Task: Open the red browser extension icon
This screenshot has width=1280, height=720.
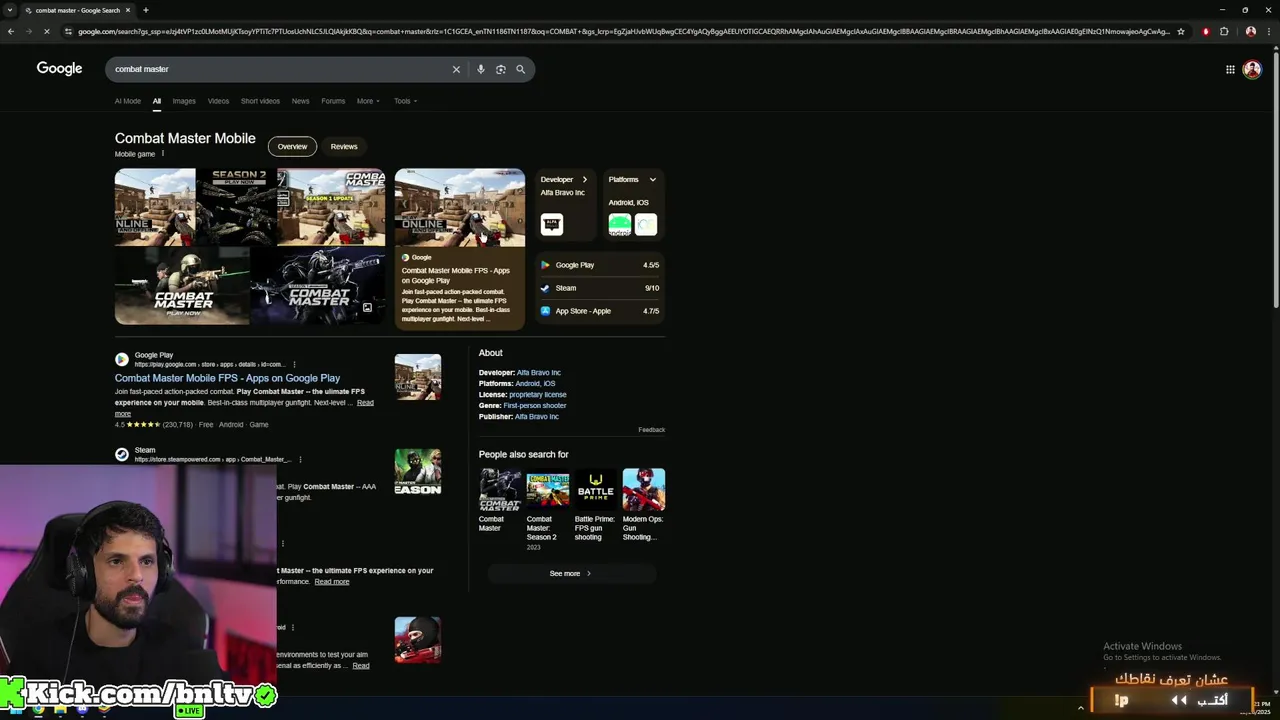Action: (x=1205, y=31)
